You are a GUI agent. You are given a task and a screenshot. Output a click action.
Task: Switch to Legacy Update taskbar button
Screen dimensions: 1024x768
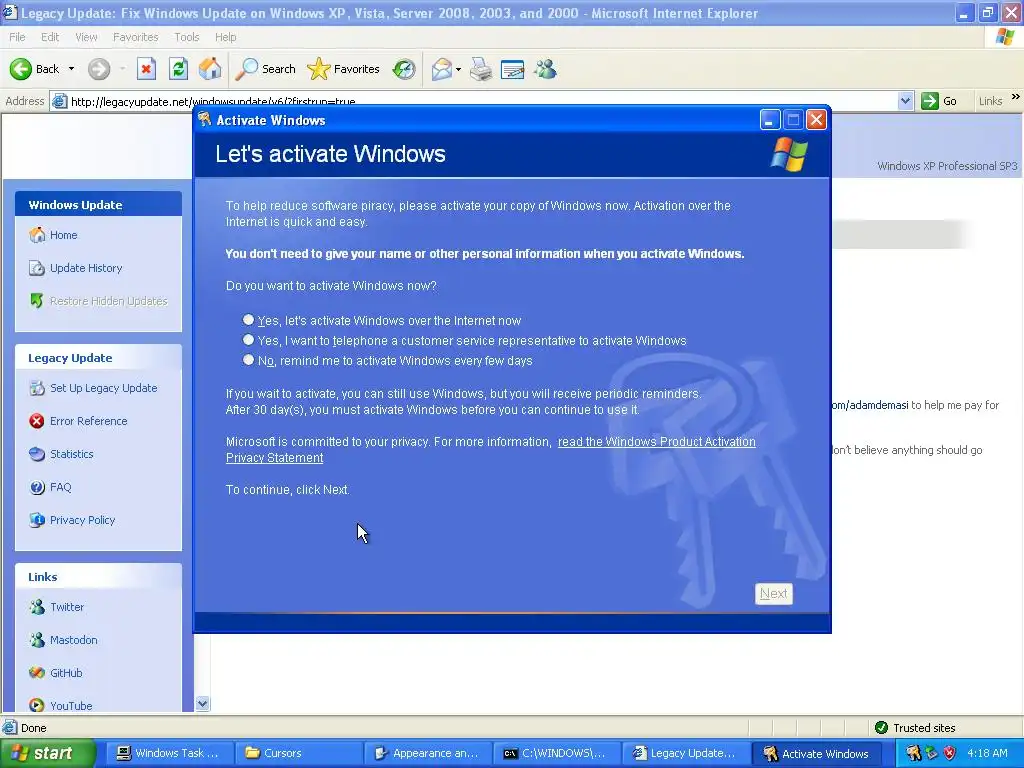coord(684,753)
